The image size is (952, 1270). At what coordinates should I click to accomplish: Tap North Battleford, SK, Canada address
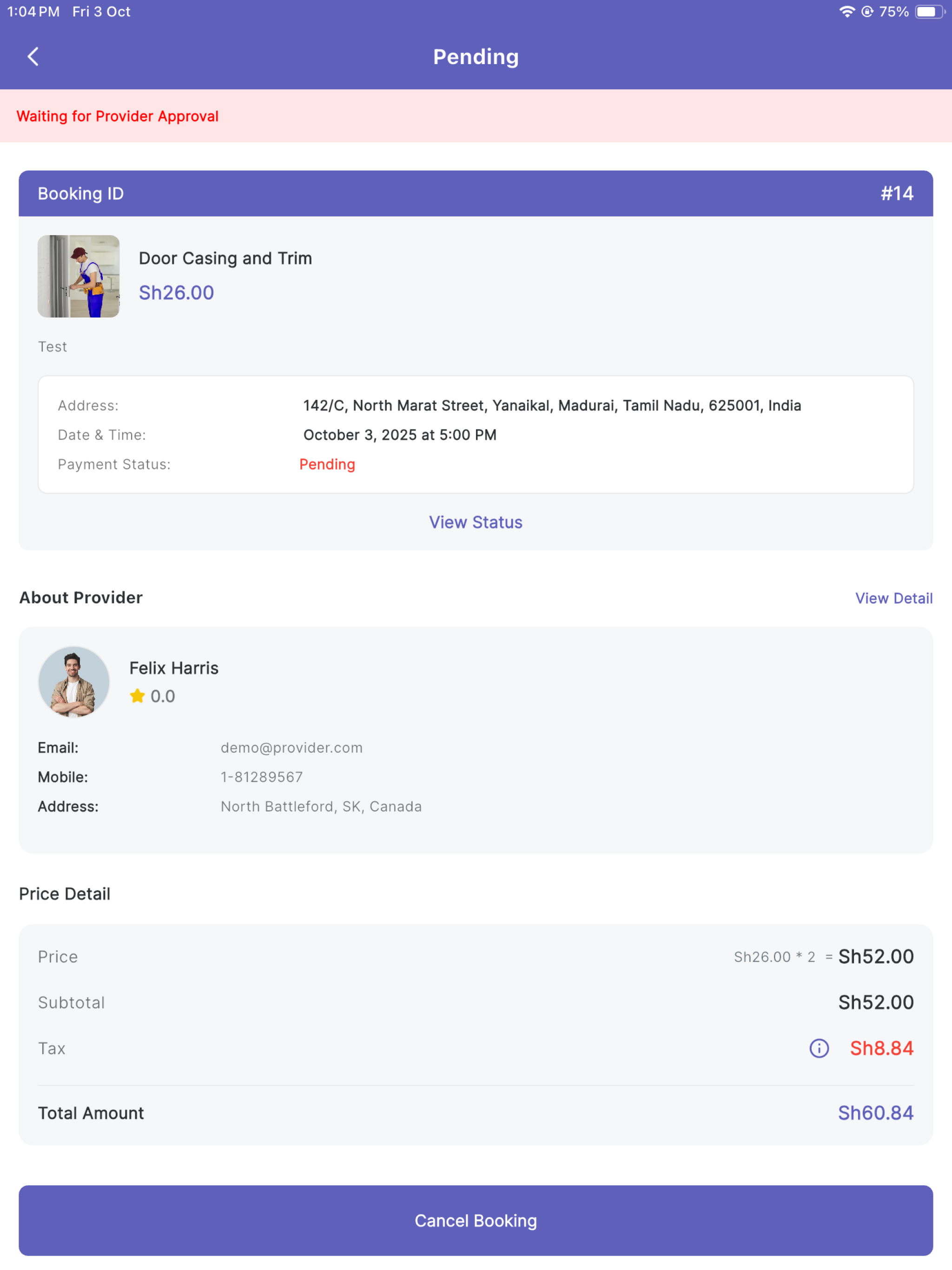click(x=321, y=806)
